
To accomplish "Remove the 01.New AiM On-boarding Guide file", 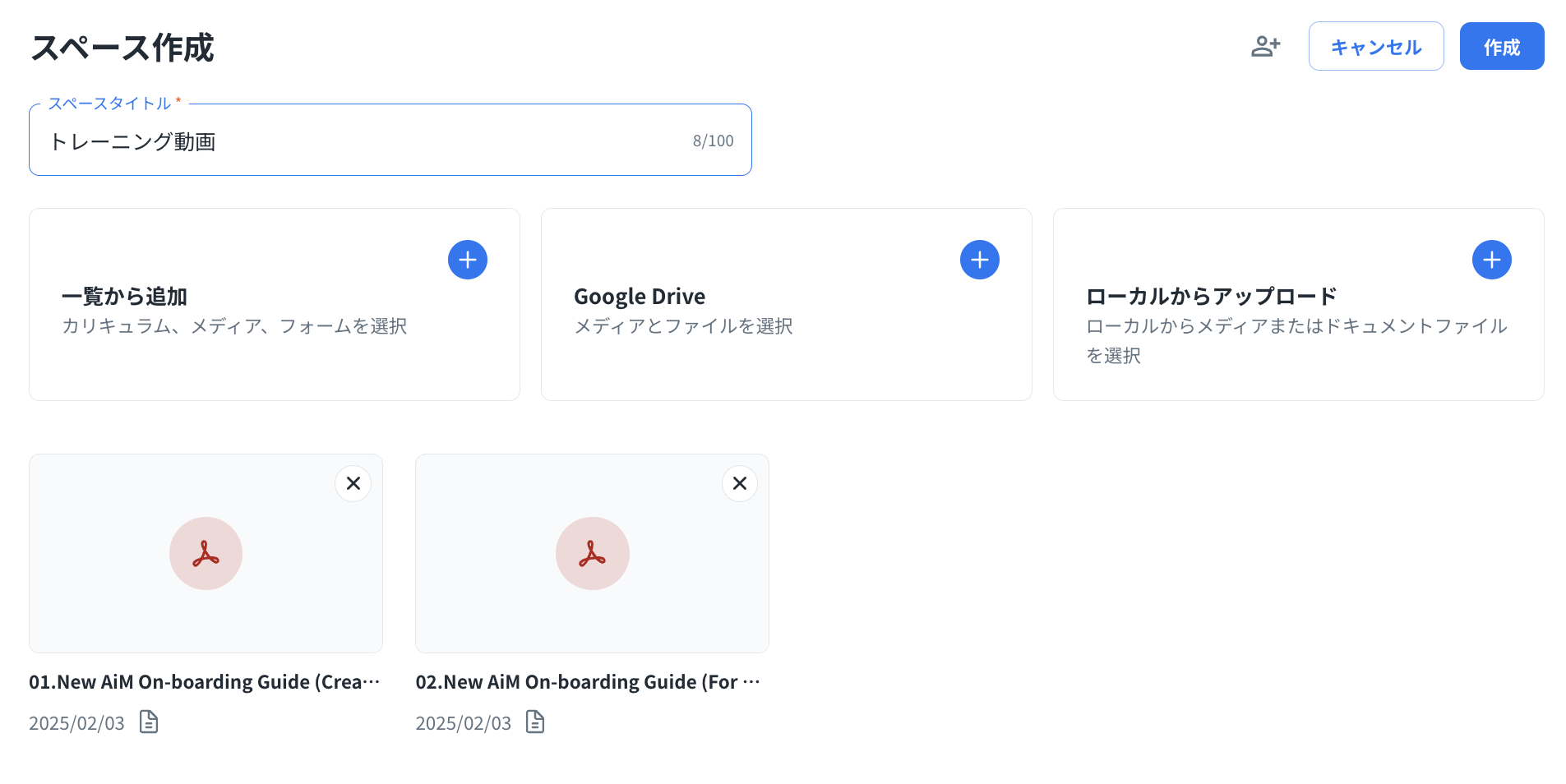I will (x=353, y=483).
